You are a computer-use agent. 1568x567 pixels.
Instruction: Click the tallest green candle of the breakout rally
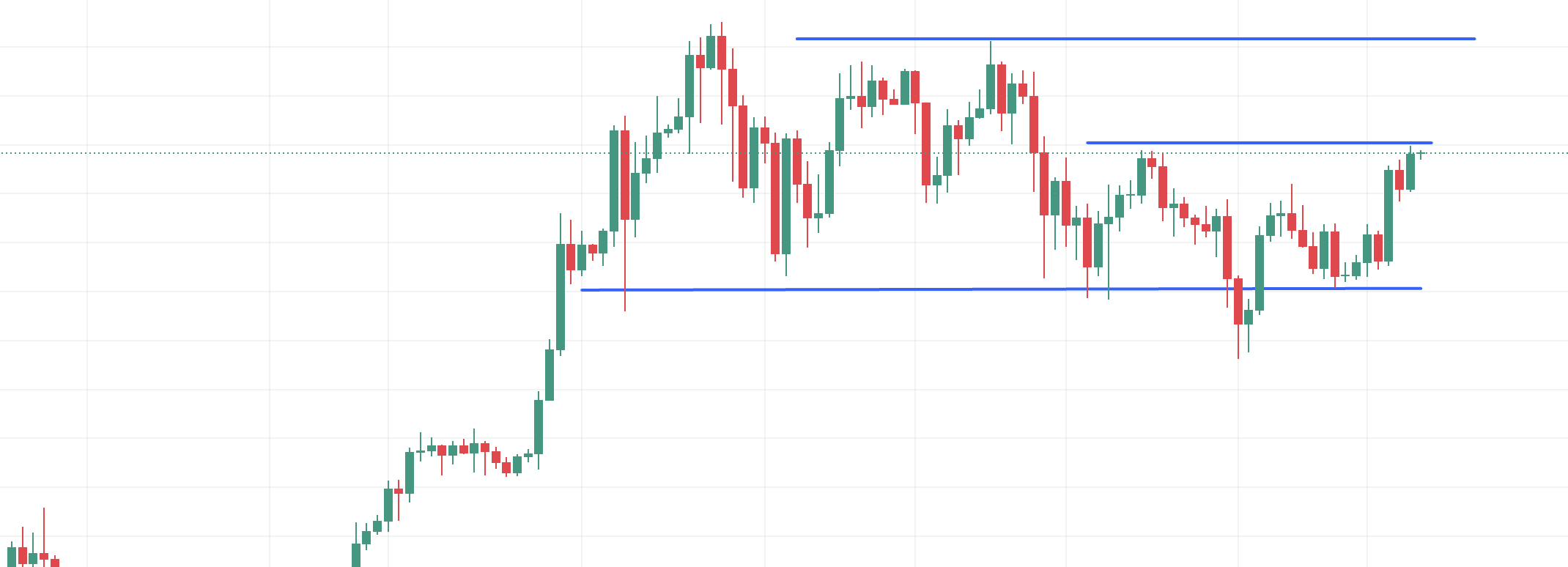[561, 297]
